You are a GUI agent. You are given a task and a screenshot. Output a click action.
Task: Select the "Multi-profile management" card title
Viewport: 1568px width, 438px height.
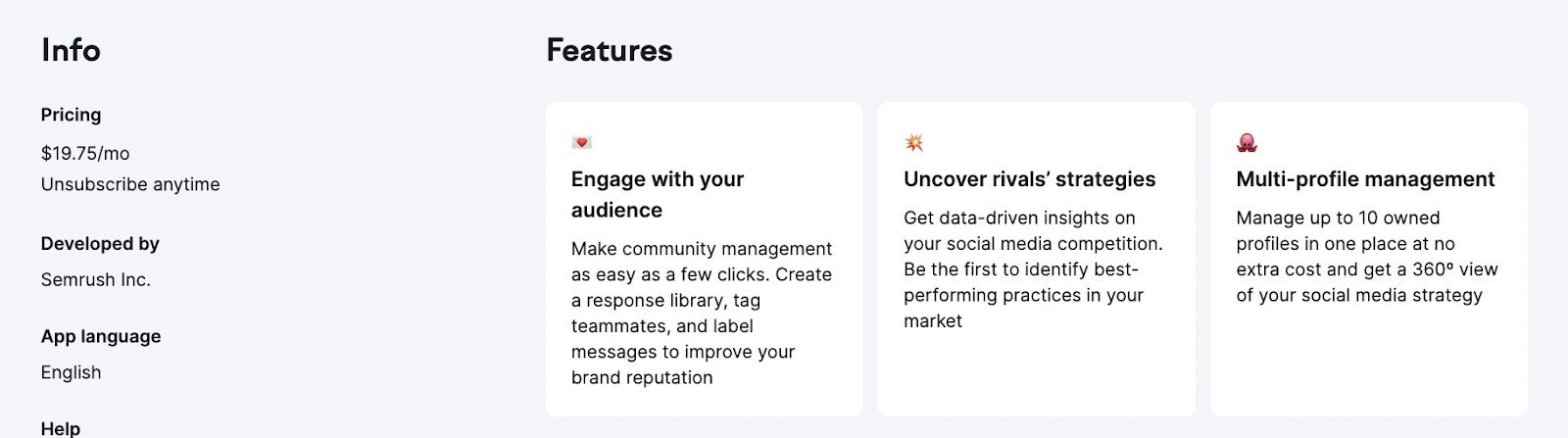coord(1365,179)
